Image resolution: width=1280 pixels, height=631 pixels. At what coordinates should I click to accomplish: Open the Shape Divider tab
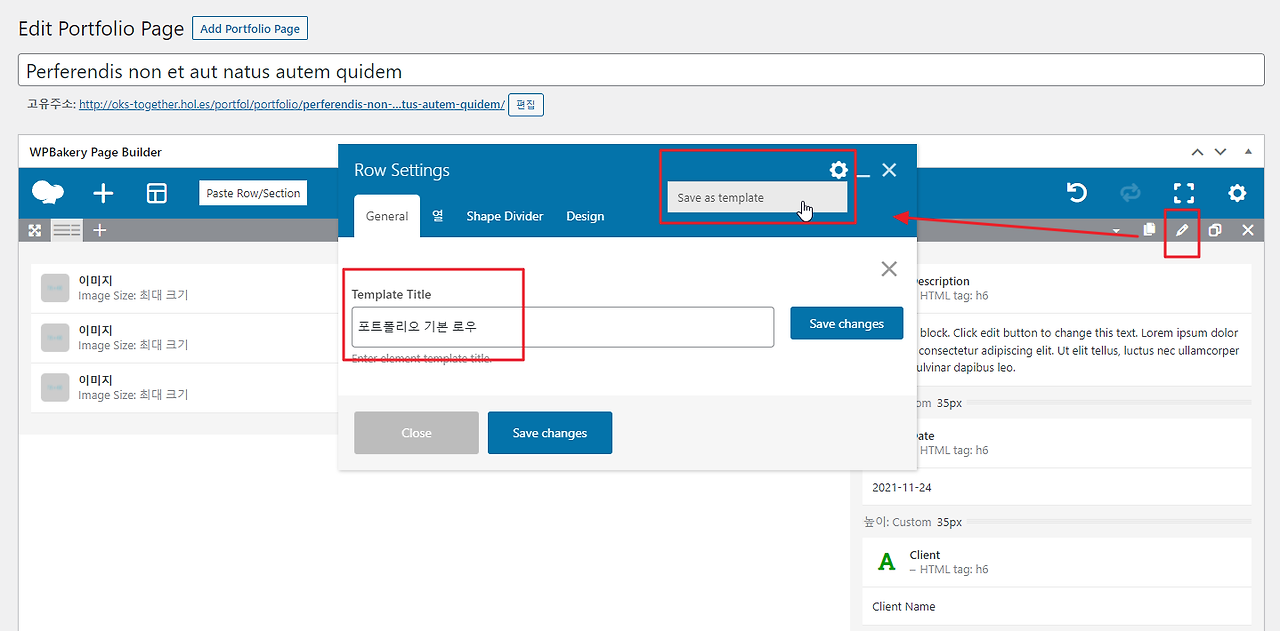(x=505, y=216)
